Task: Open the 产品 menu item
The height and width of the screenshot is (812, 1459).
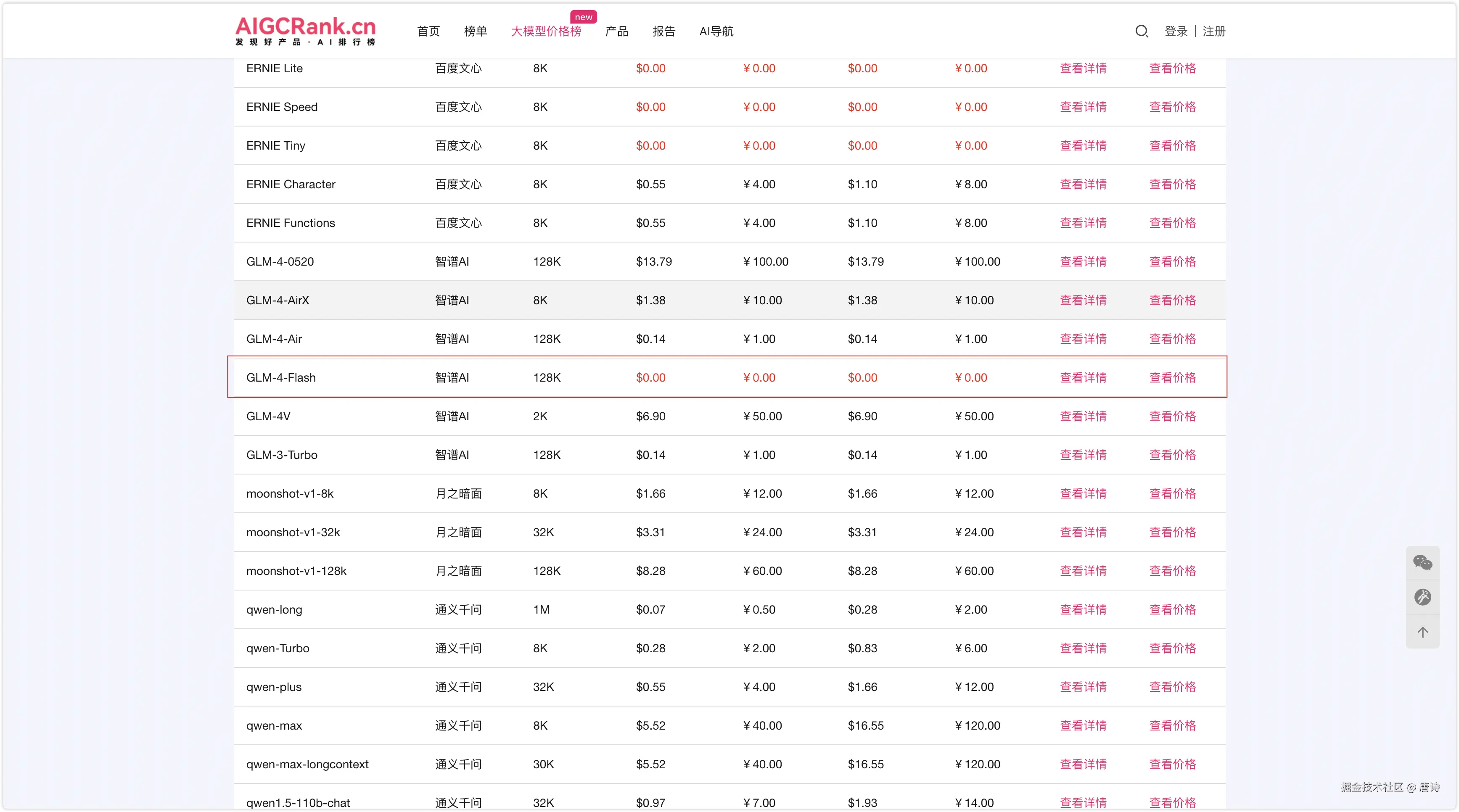Action: 616,31
